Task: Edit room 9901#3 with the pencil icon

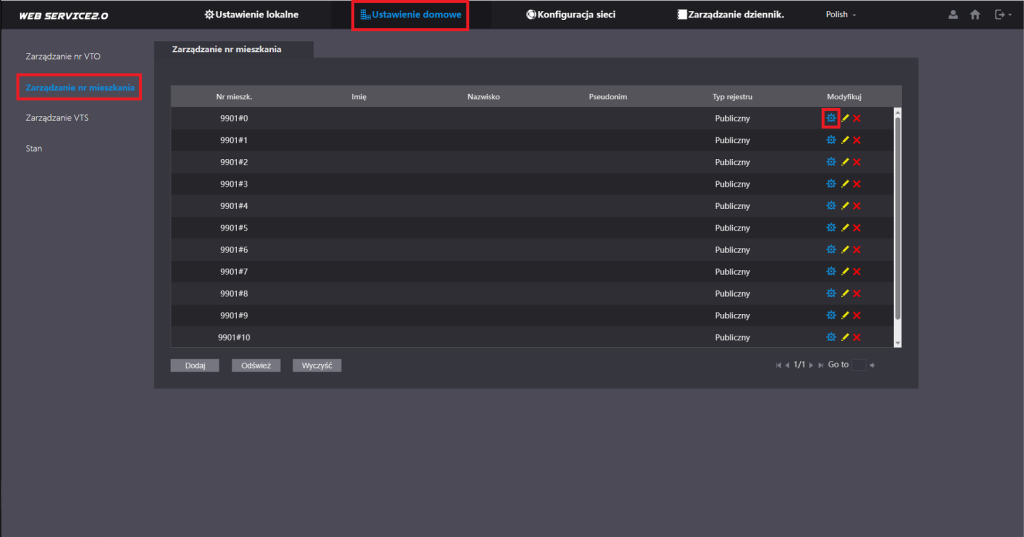Action: pyautogui.click(x=844, y=184)
